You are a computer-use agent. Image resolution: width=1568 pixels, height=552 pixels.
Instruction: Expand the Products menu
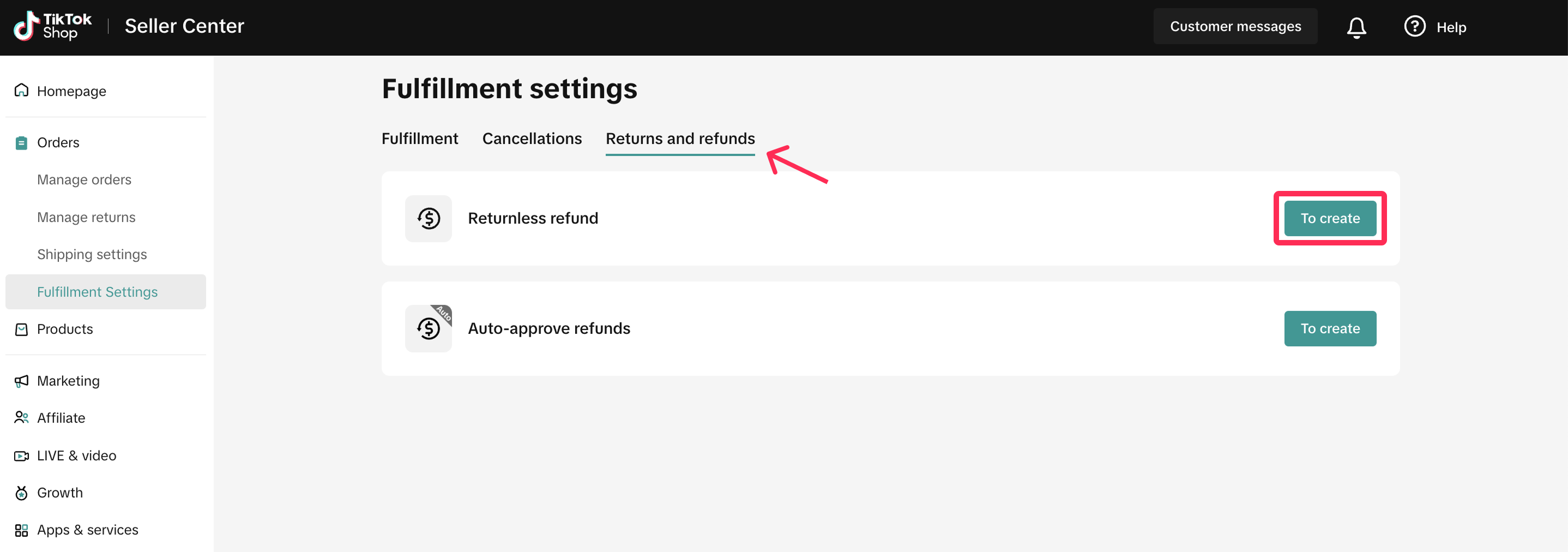(x=64, y=329)
